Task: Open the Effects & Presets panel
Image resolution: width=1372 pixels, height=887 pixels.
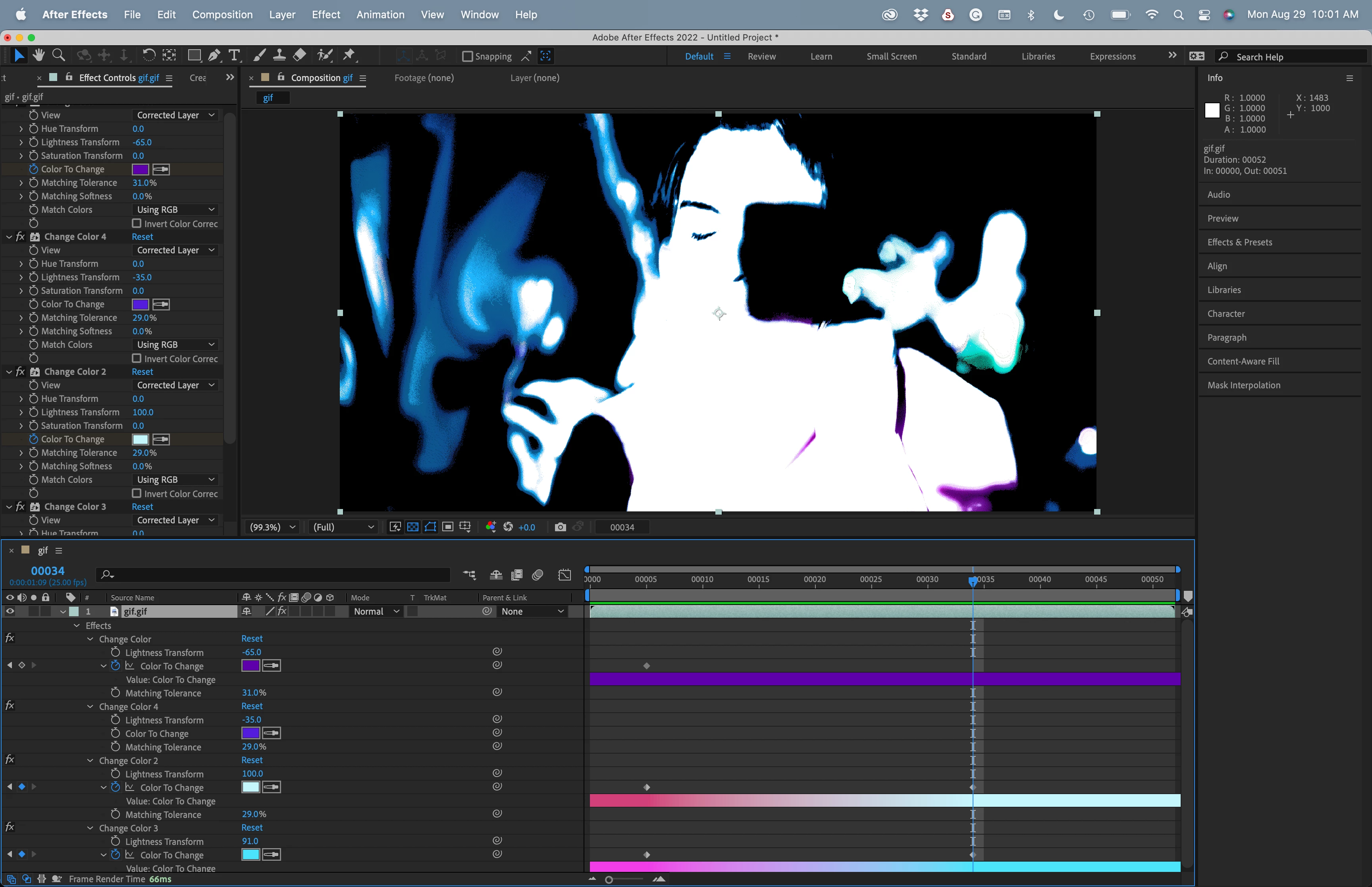Action: tap(1239, 242)
